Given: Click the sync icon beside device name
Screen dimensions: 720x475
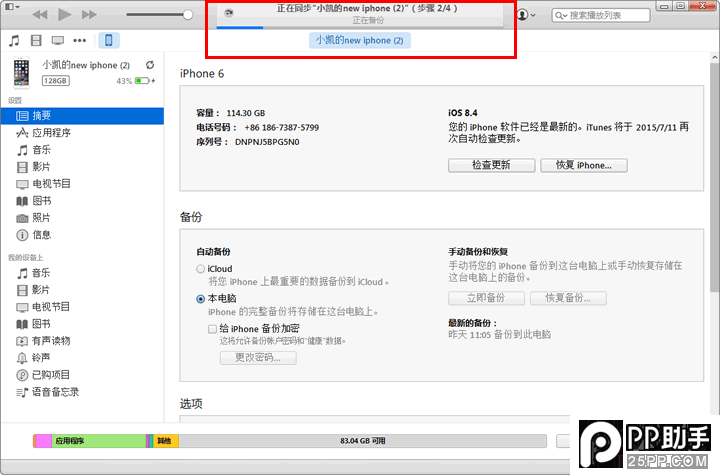Looking at the screenshot, I should coord(149,65).
